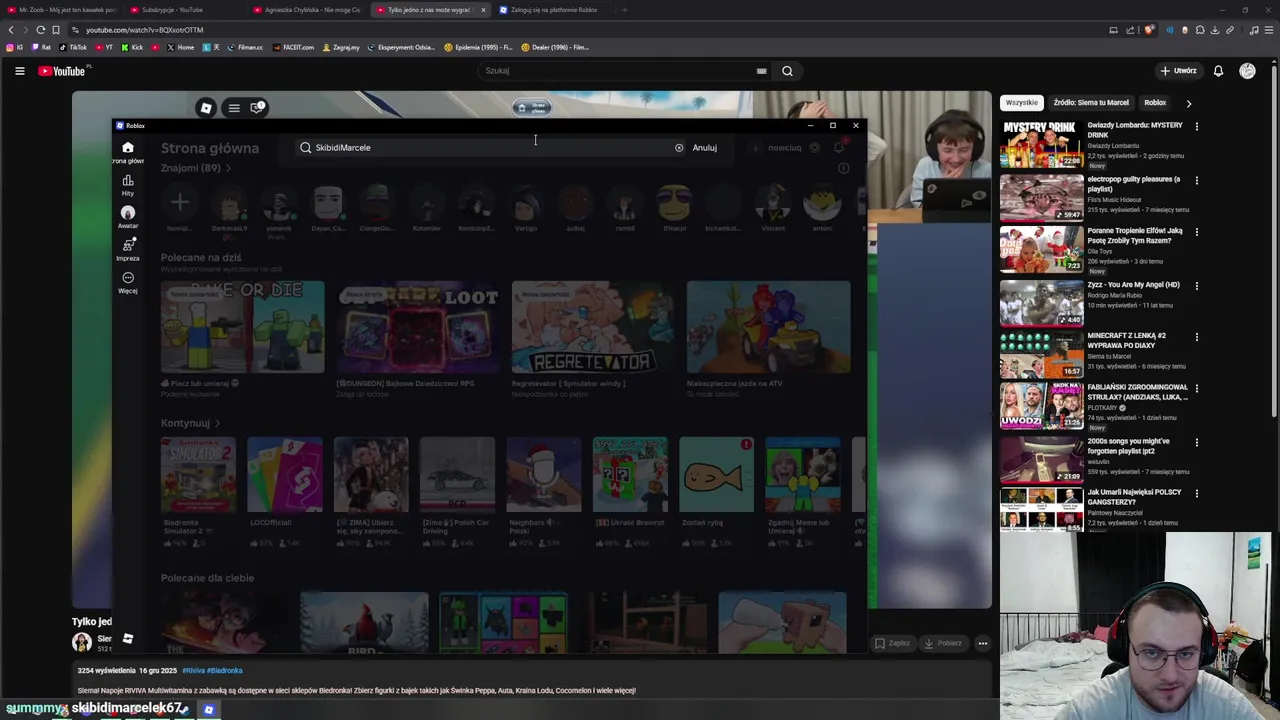Open Hity charts in Roblox sidebar
The image size is (1280, 720).
127,185
